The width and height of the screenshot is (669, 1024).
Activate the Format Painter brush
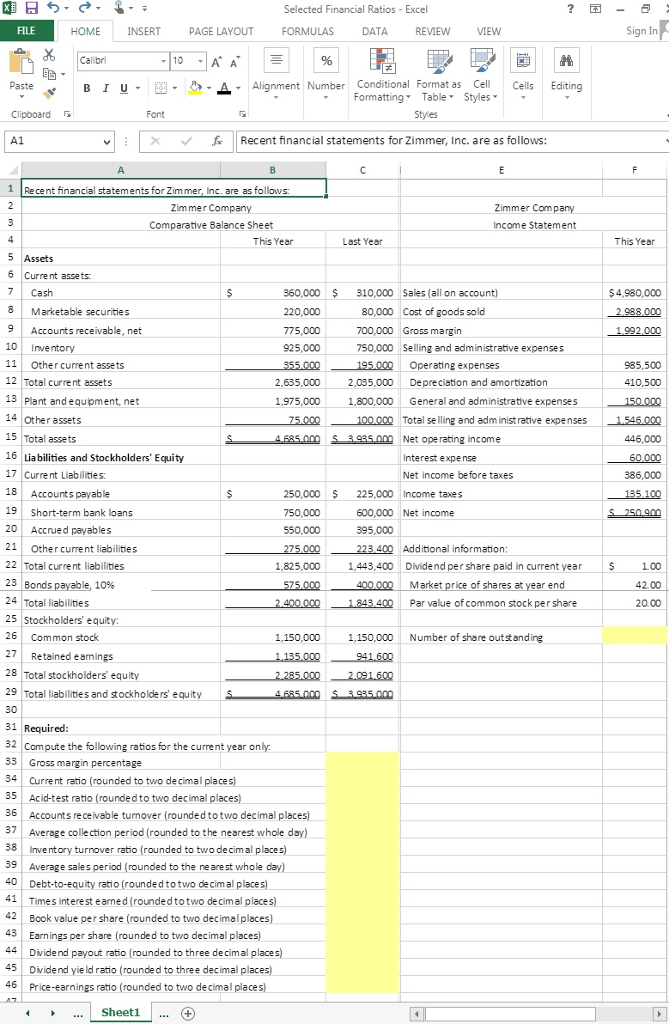point(49,93)
